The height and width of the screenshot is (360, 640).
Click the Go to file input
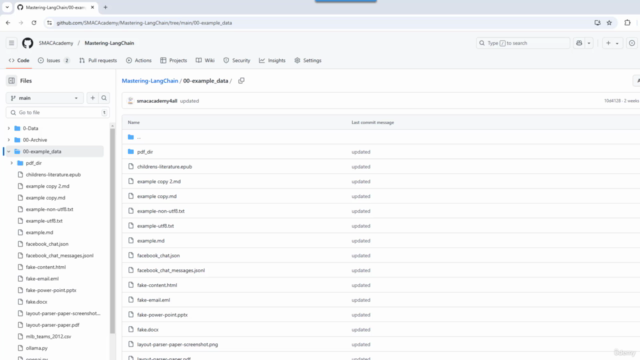[x=58, y=112]
